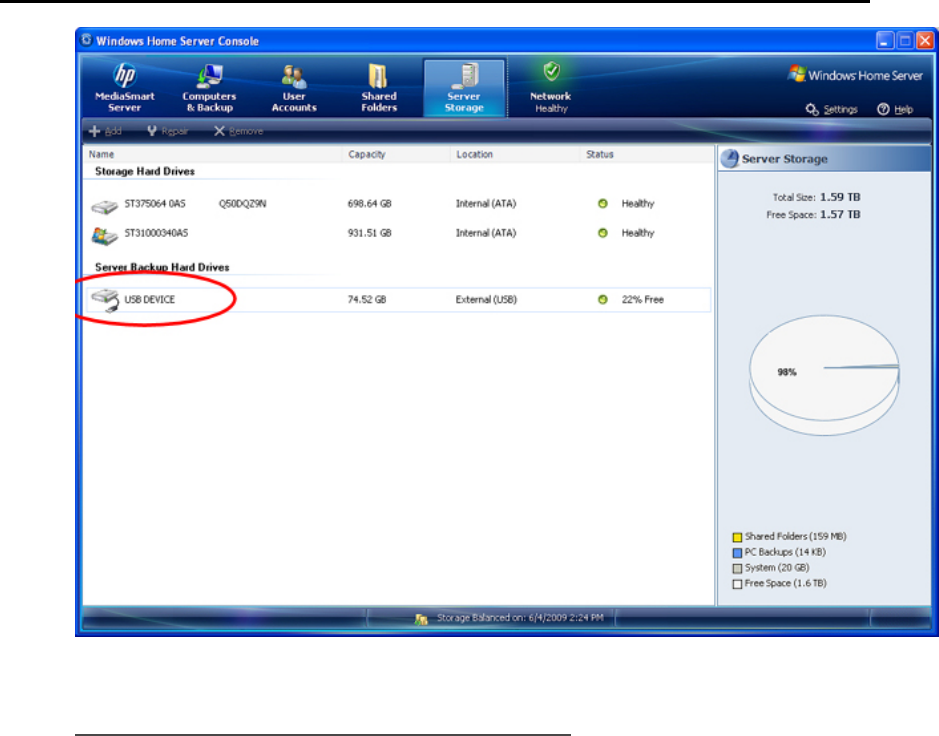This screenshot has height=736, width=939.
Task: Click green status dot for ST31000340AS
Action: click(x=603, y=233)
